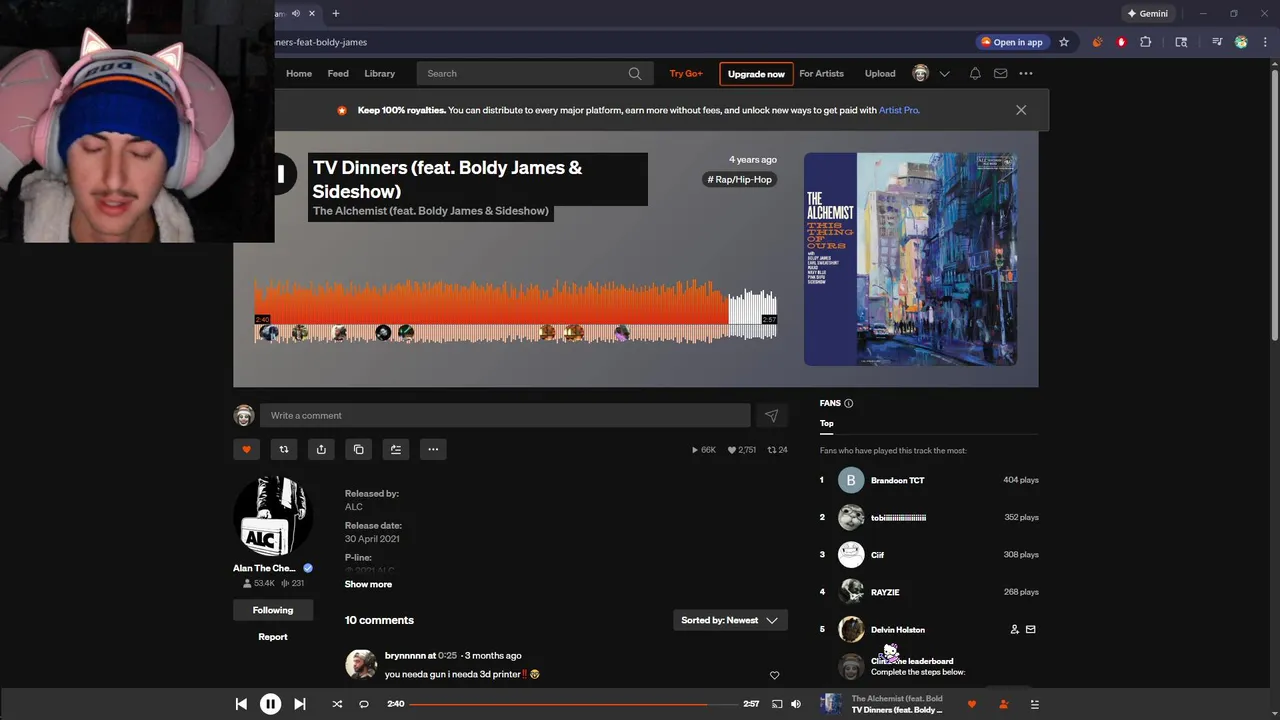Open the header three-dots menu
Screen dimensions: 1280x720
click(1026, 73)
